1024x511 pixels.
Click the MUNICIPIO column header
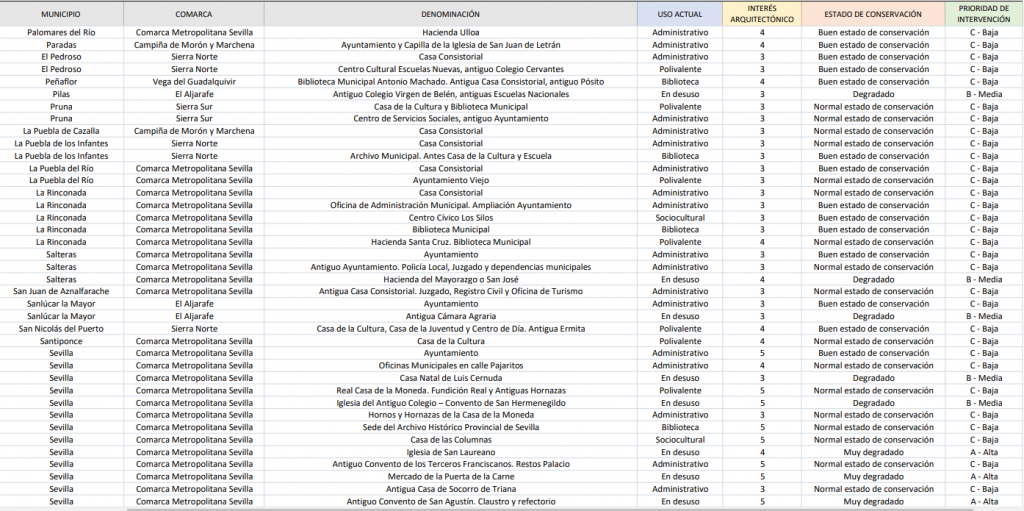click(61, 15)
